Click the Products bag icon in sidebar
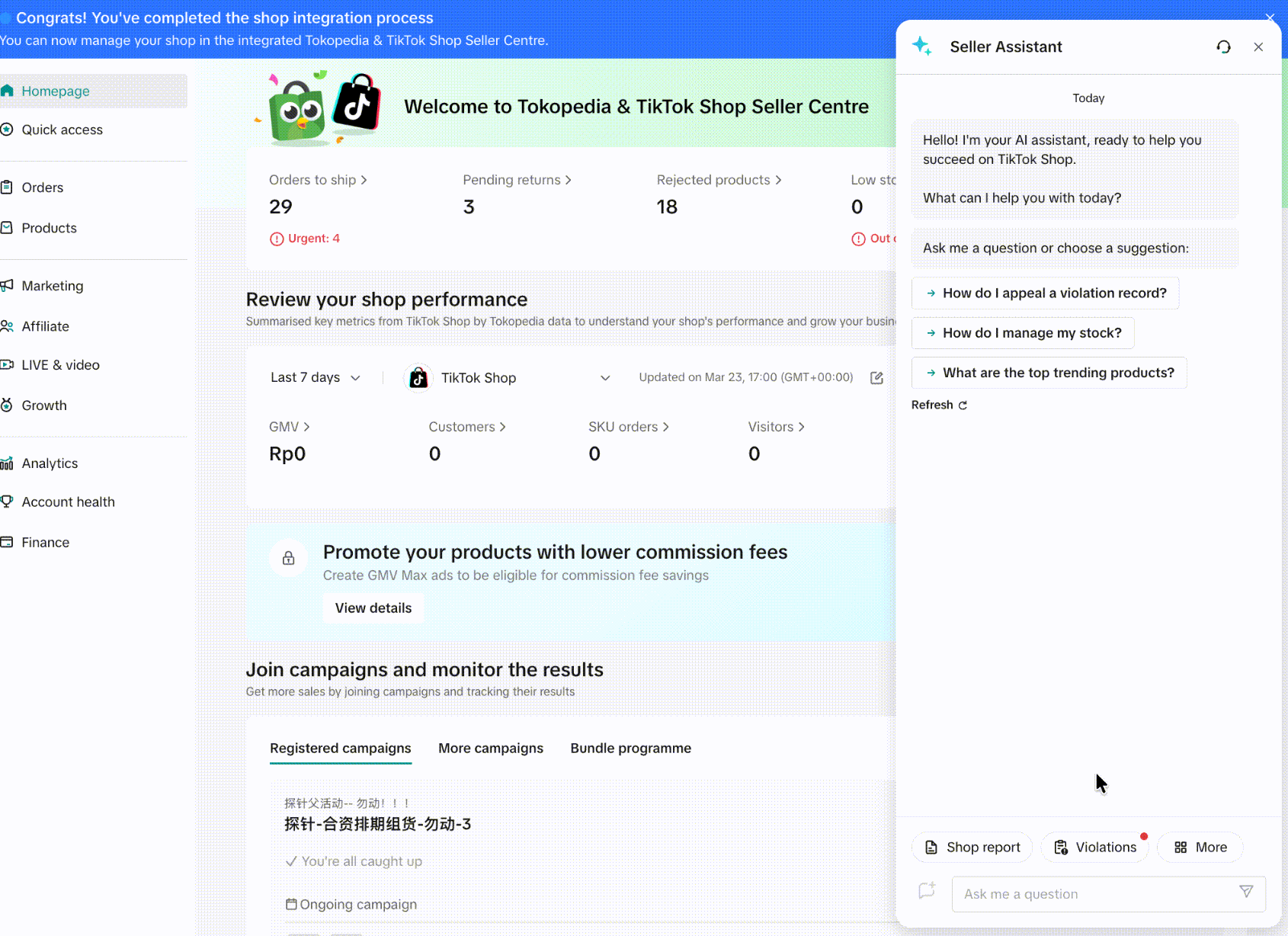The image size is (1288, 936). (x=7, y=228)
